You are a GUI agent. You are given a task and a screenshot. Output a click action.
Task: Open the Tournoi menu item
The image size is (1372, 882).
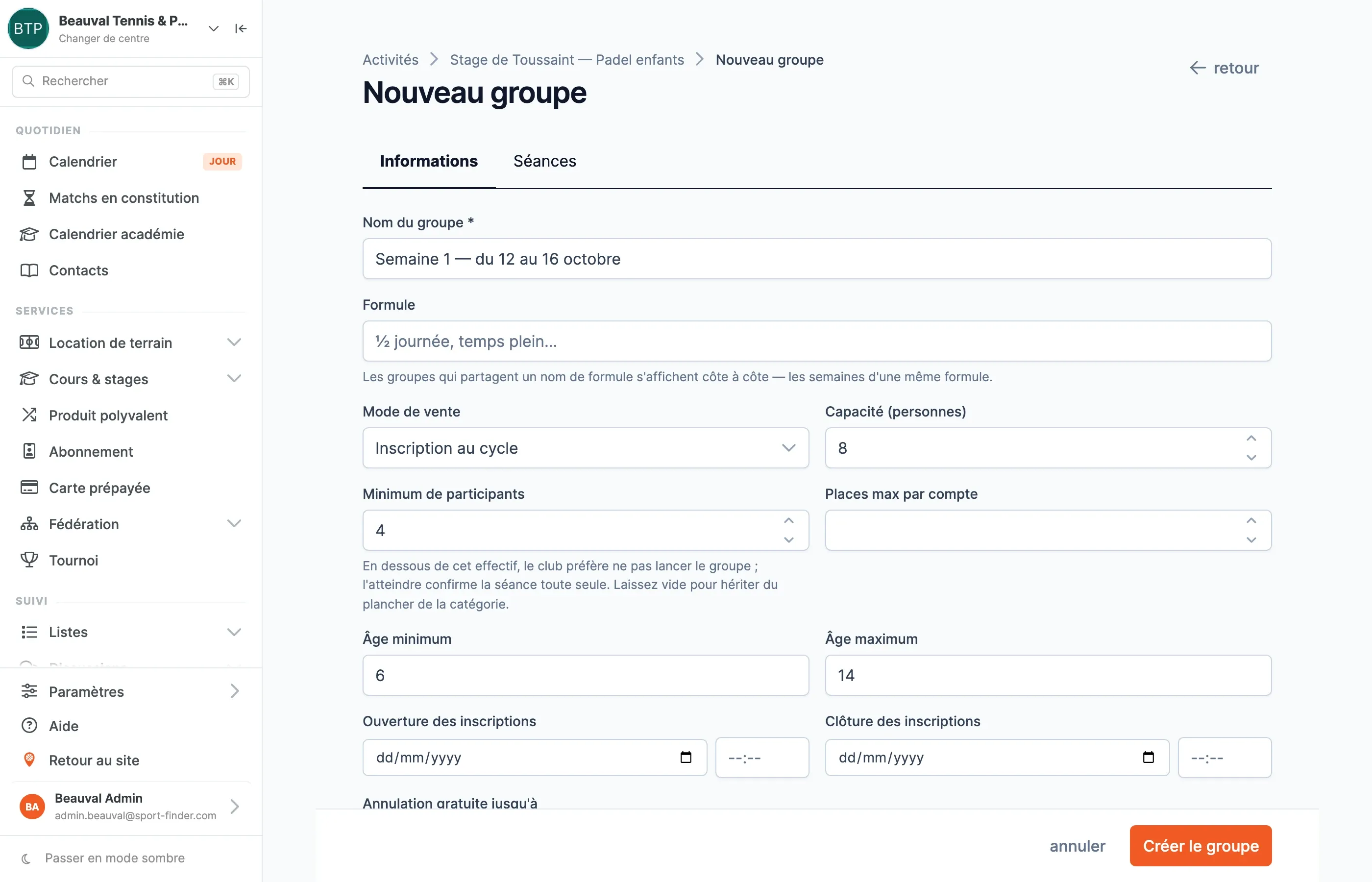tap(73, 560)
